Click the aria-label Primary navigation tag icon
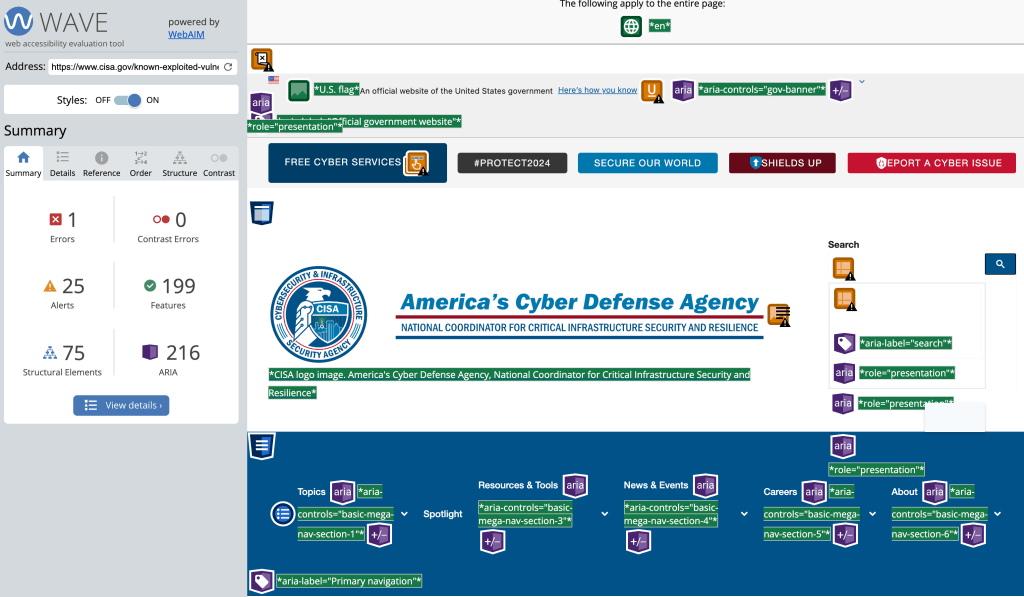1024x597 pixels. click(x=261, y=581)
